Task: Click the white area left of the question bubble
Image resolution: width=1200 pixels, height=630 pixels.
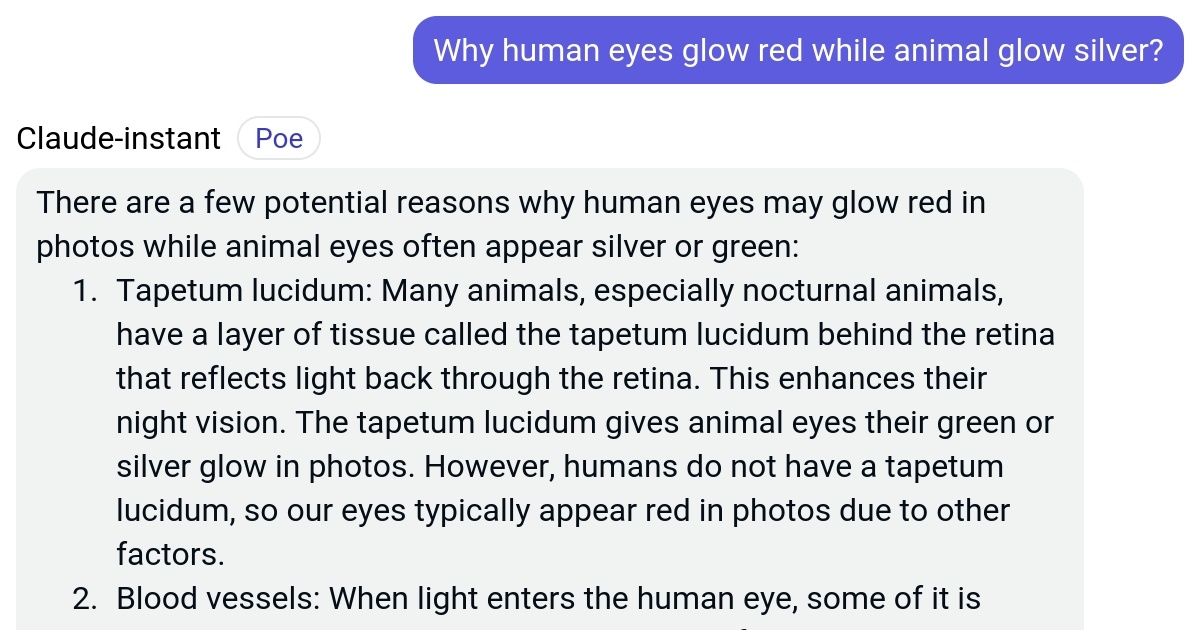Action: (200, 49)
